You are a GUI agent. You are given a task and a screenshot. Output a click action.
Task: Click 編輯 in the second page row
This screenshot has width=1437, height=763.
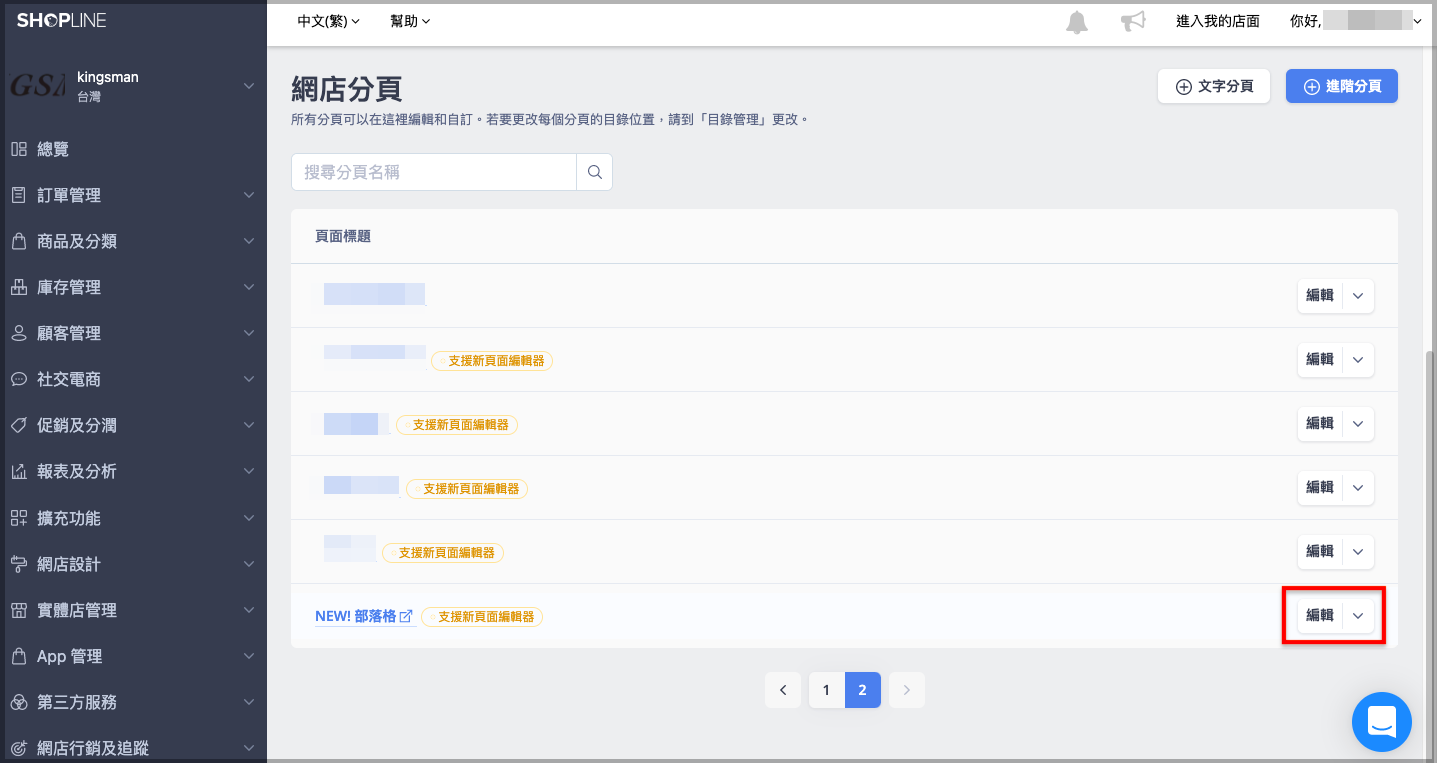pos(1320,360)
